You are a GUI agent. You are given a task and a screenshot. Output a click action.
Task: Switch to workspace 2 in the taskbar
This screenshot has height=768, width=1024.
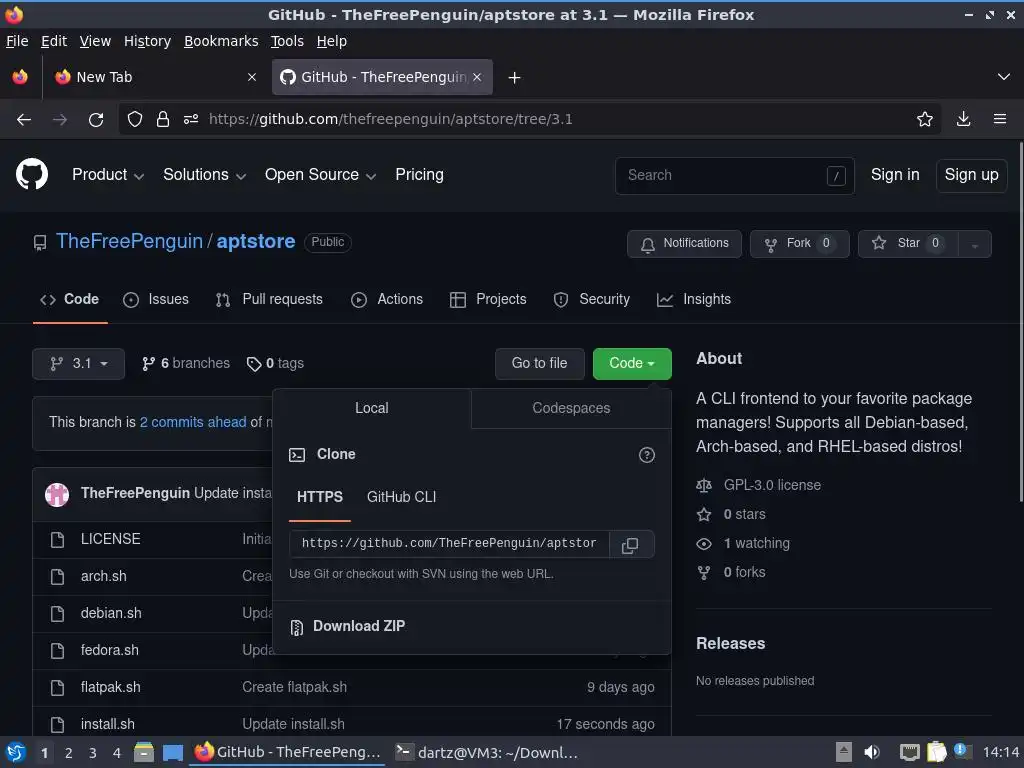tap(69, 753)
